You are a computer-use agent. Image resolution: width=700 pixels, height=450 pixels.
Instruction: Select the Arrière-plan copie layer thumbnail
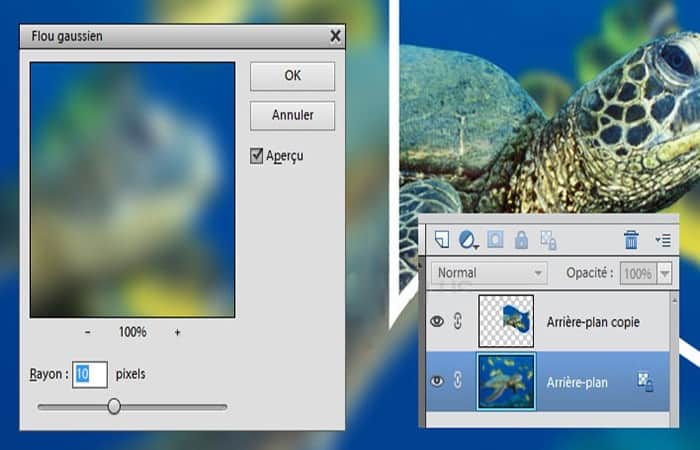506,321
